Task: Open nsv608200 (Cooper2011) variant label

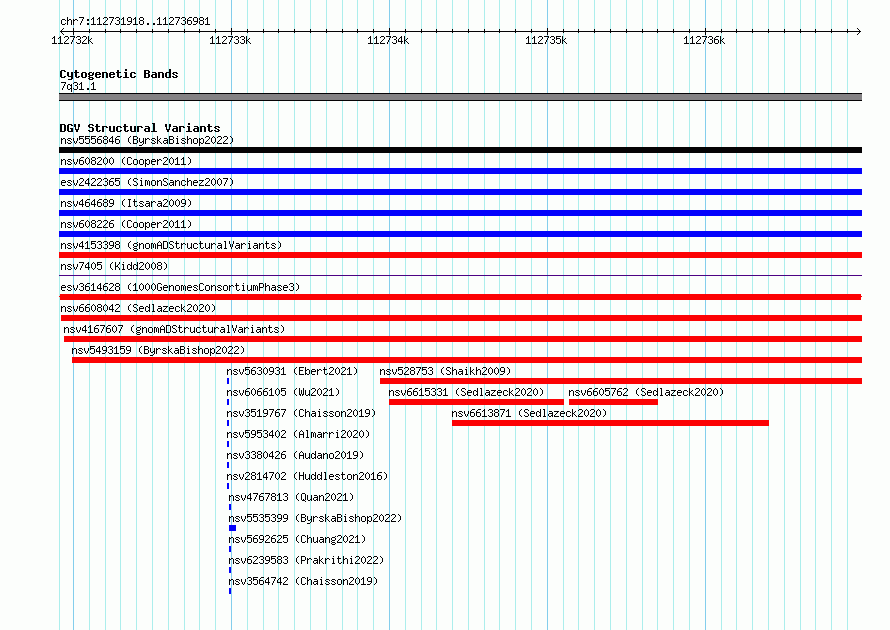Action: (x=126, y=161)
